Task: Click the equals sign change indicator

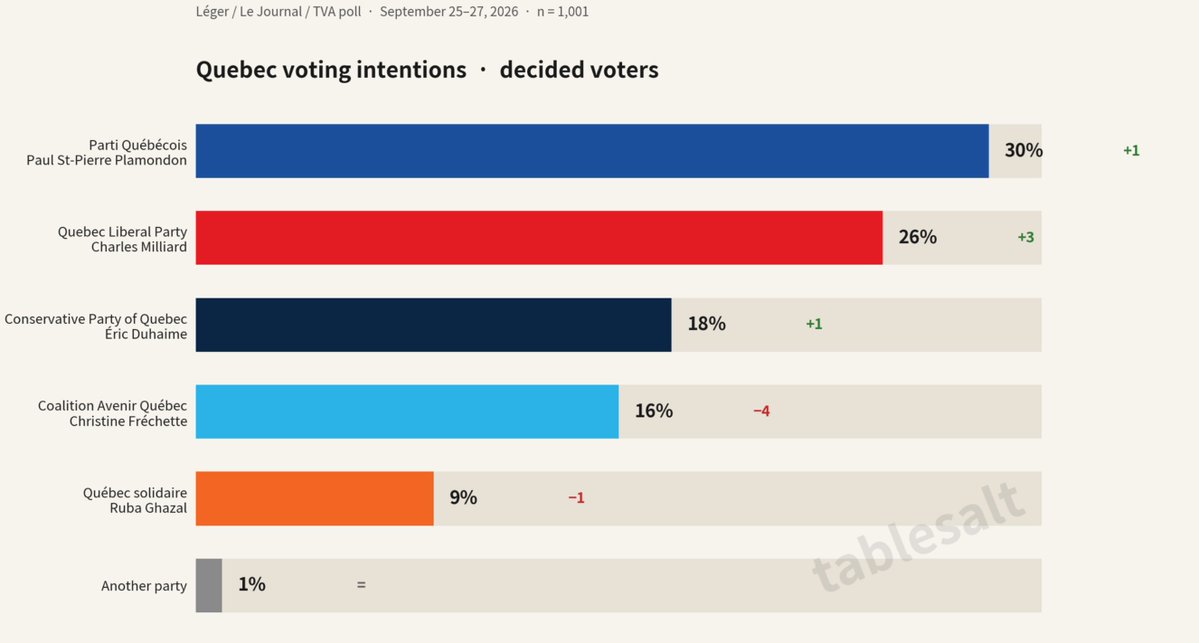Action: (361, 585)
